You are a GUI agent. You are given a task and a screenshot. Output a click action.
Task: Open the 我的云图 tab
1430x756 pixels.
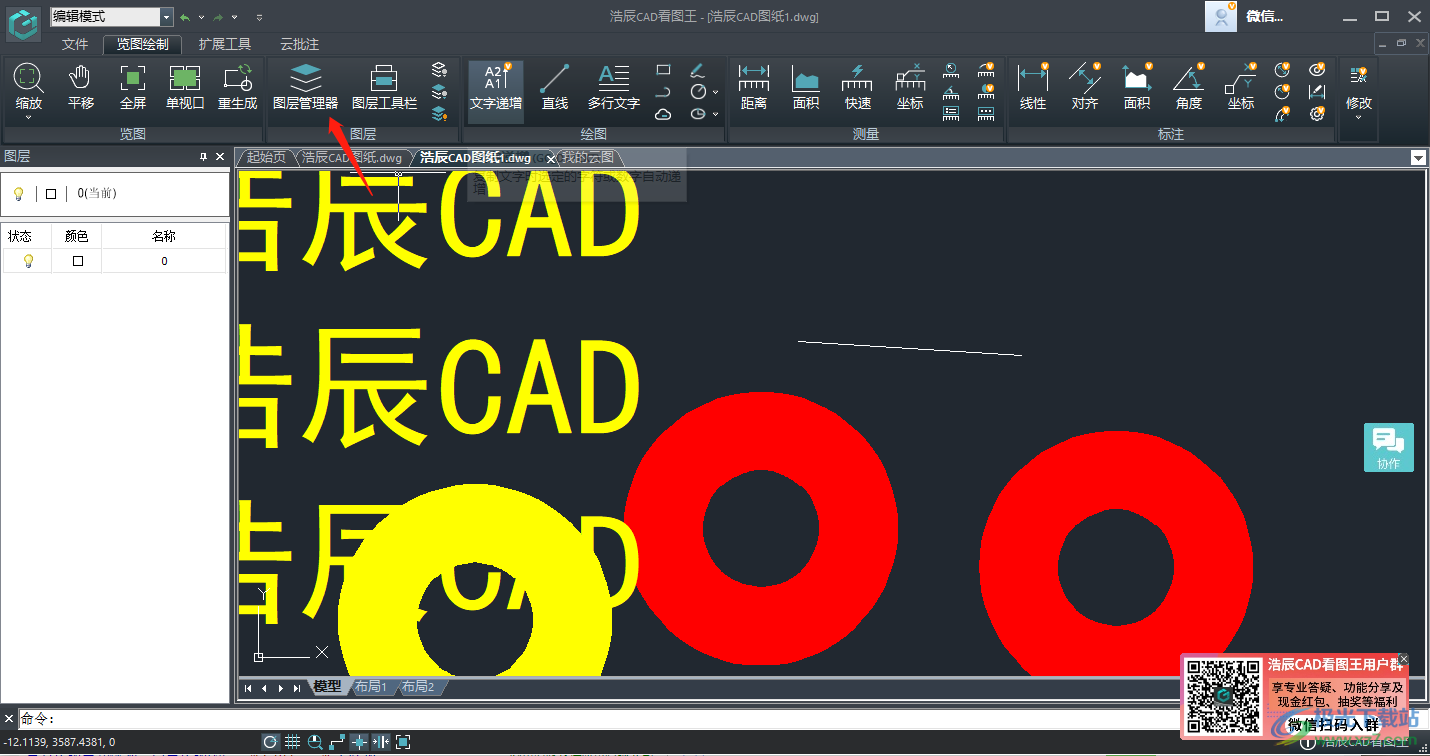click(x=587, y=158)
